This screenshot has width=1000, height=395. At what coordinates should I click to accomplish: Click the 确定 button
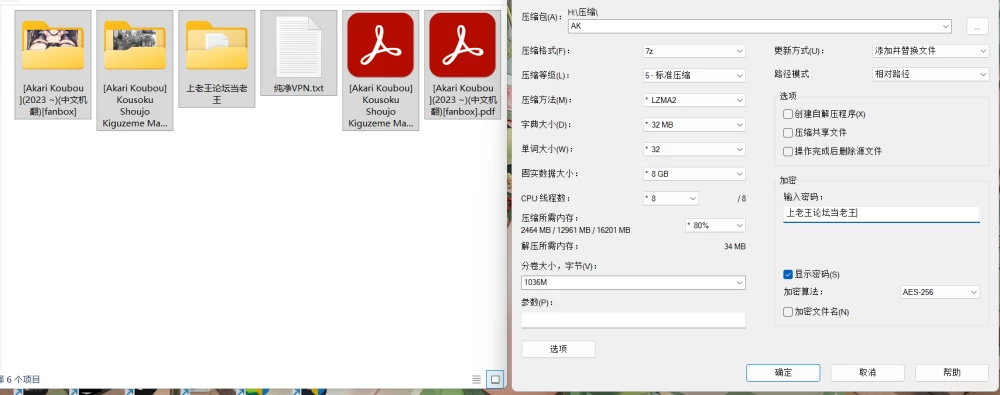(x=783, y=373)
